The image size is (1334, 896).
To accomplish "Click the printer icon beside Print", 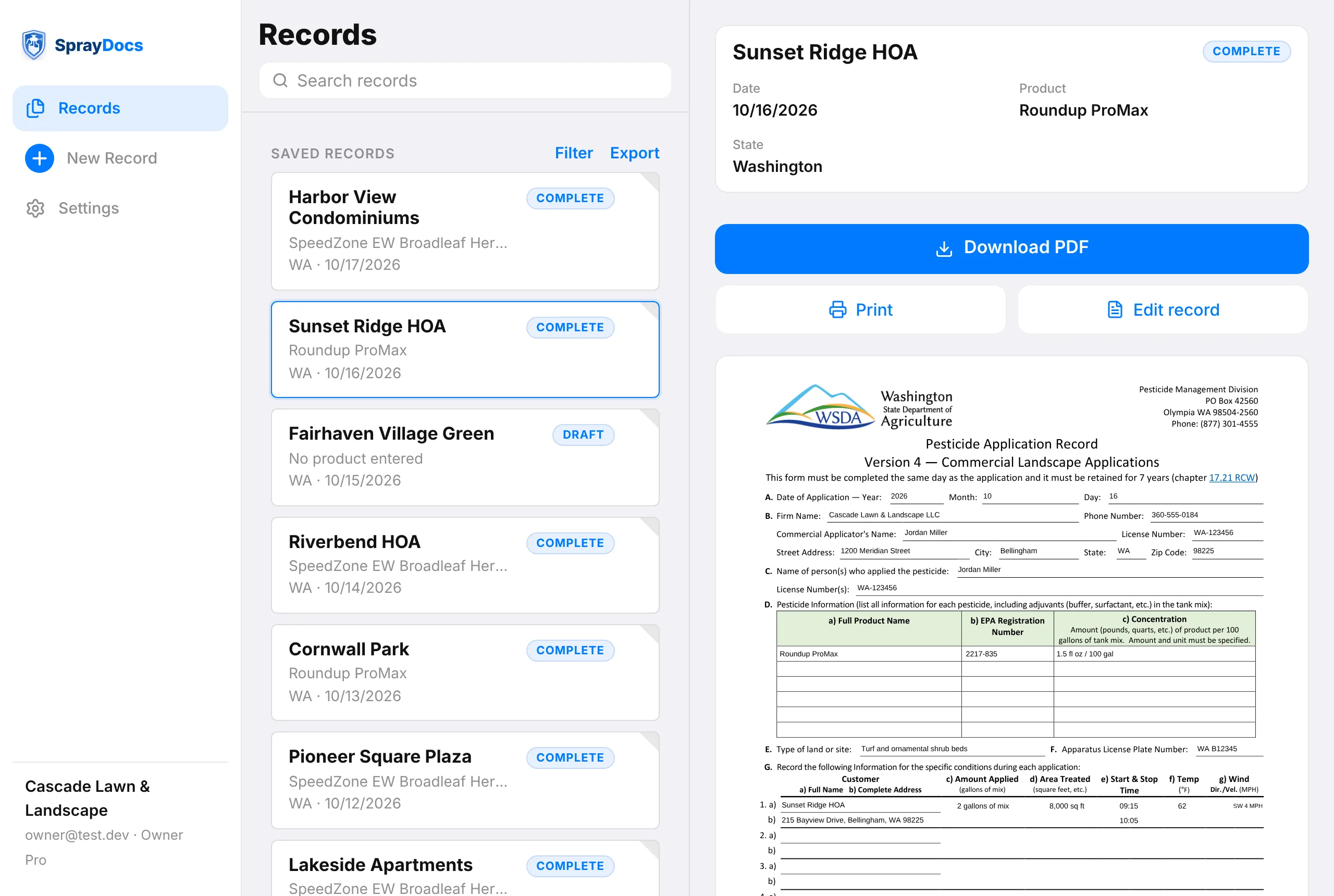I will [x=838, y=310].
